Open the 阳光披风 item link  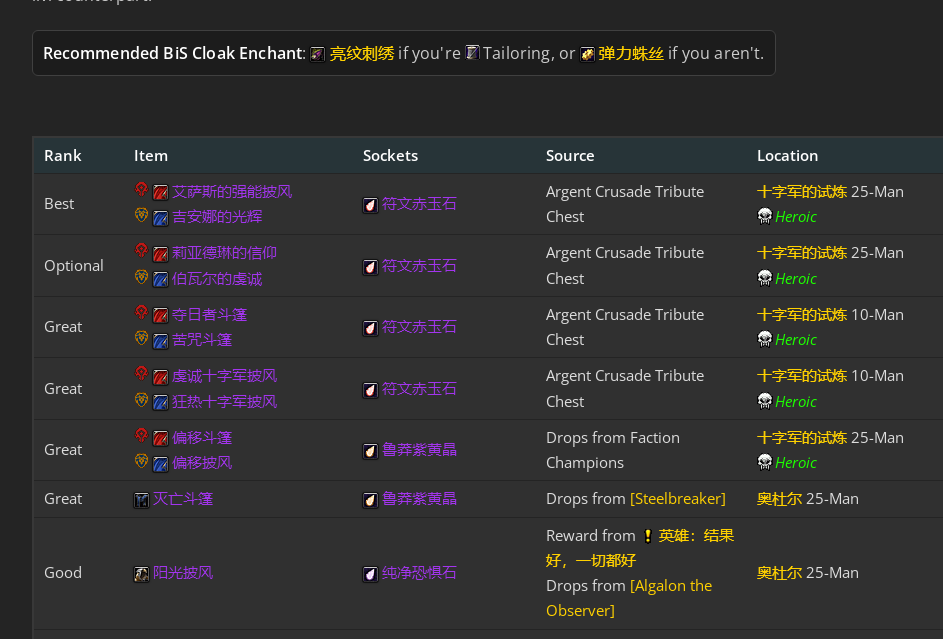pos(183,573)
